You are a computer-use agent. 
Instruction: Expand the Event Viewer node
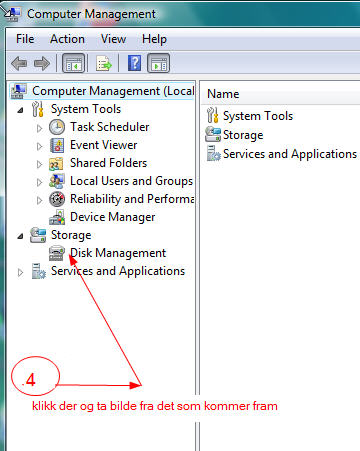[39, 146]
